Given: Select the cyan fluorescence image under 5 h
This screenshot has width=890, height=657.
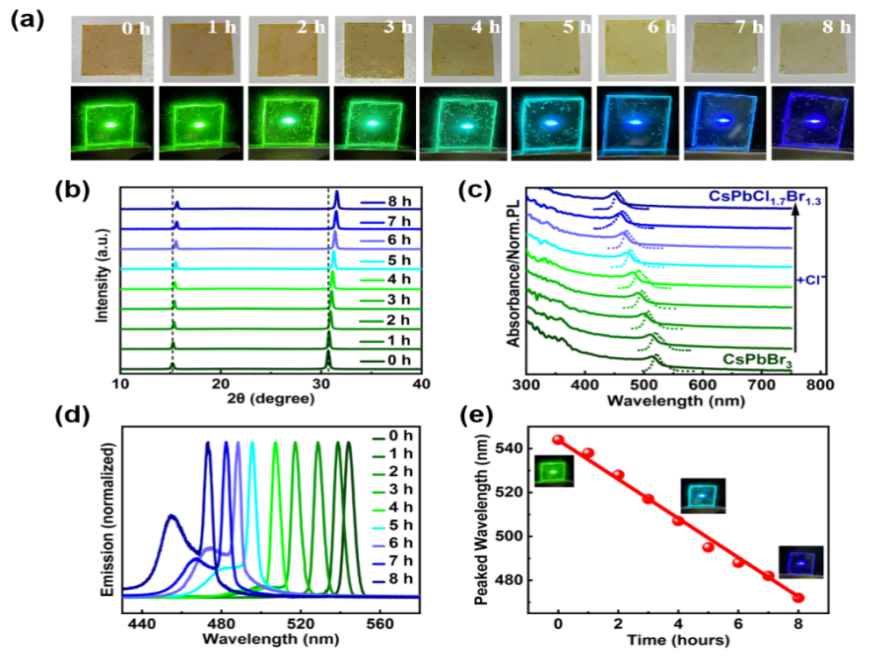Looking at the screenshot, I should 550,125.
